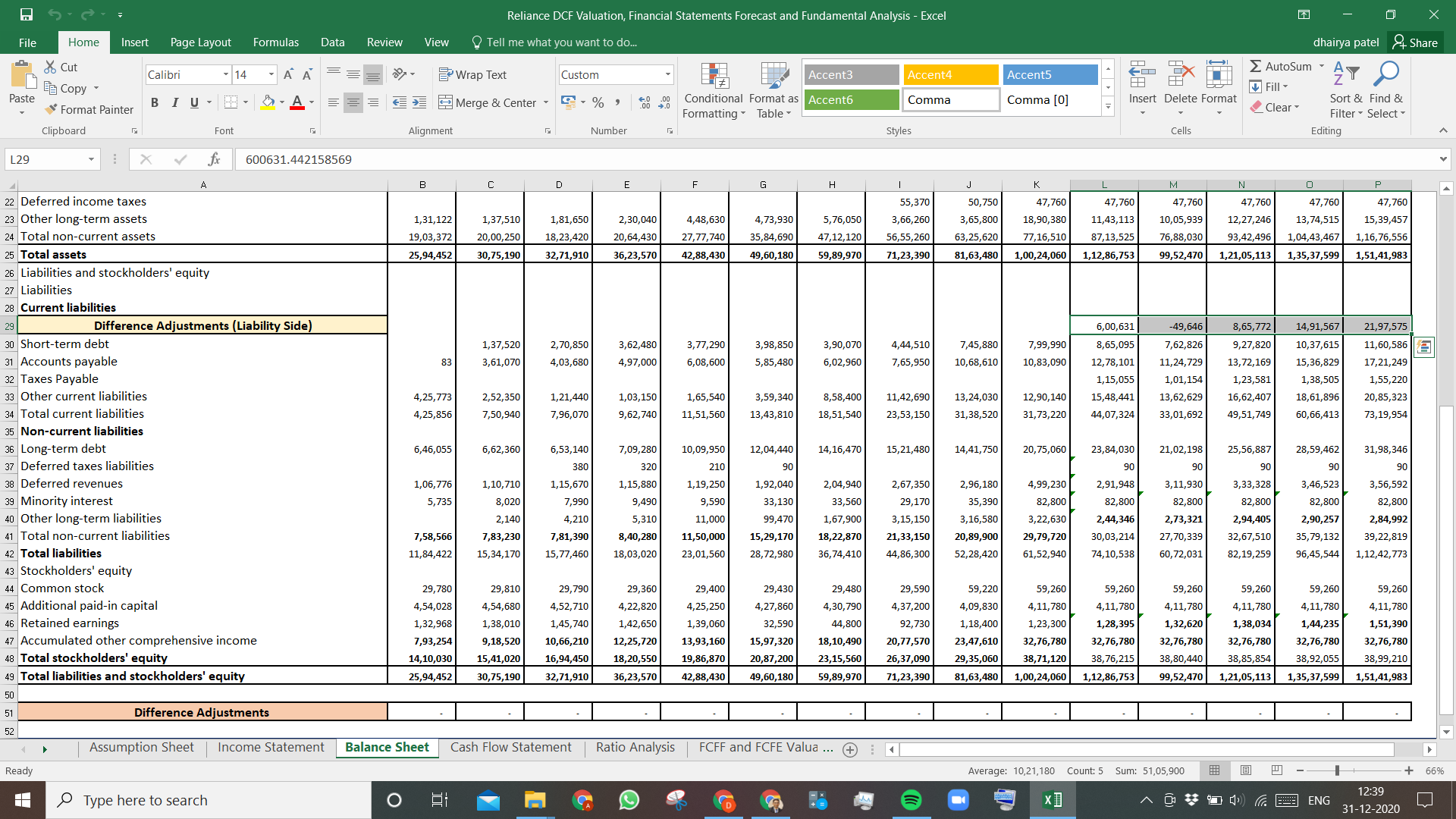
Task: Open the File tab
Action: (27, 42)
